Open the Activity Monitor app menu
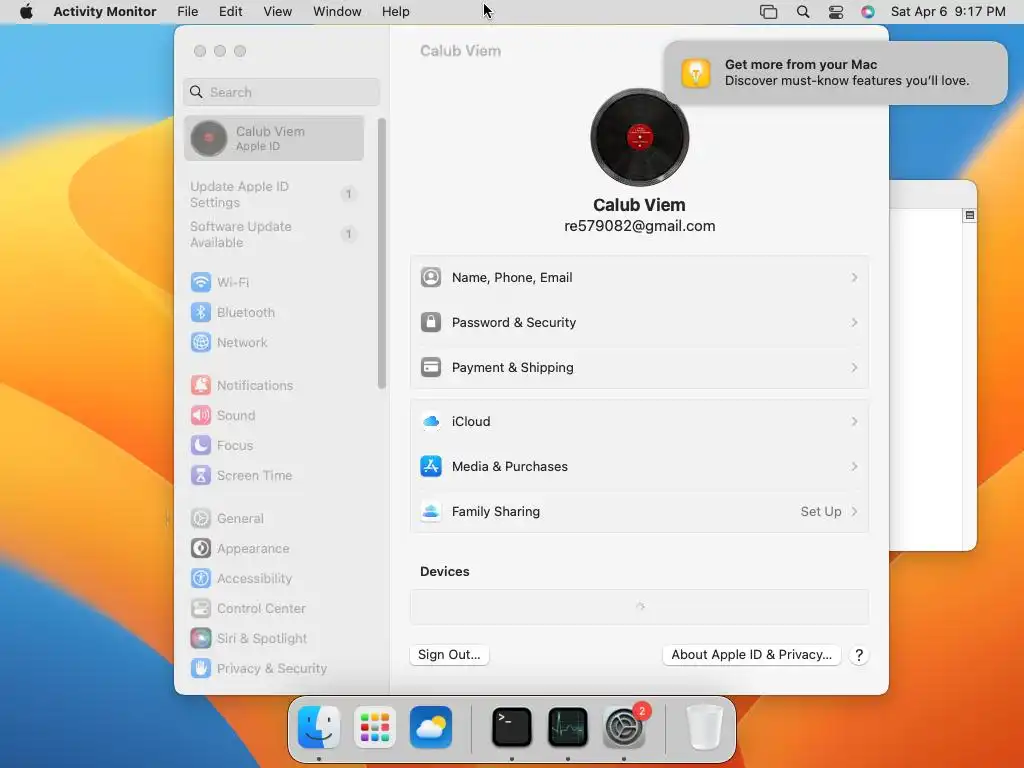 tap(104, 12)
